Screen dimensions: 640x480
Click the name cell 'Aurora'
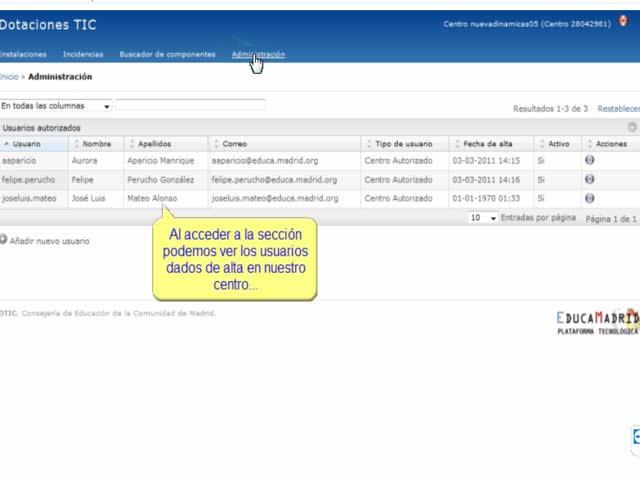tap(96, 160)
